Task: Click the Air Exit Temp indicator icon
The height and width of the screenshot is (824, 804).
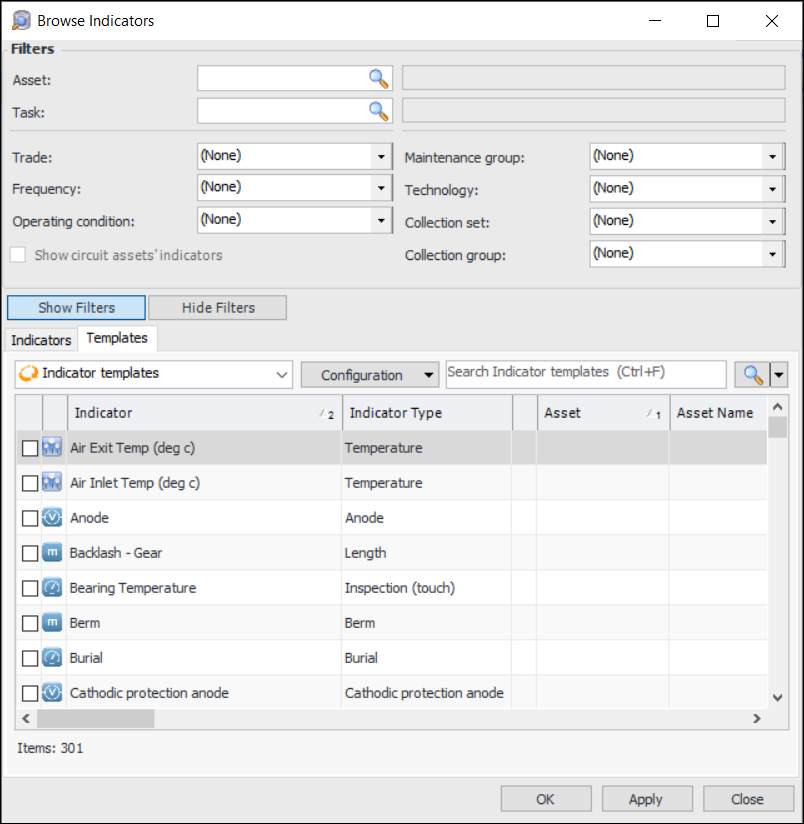Action: (x=53, y=448)
